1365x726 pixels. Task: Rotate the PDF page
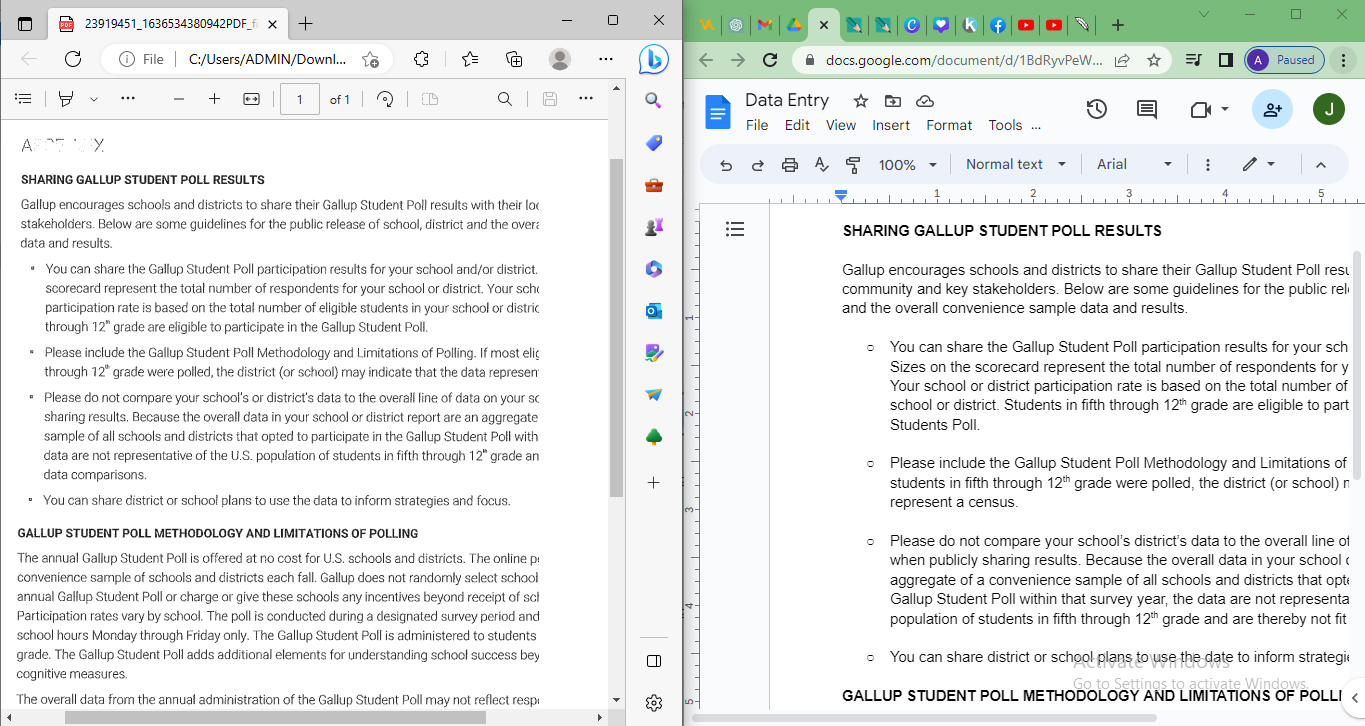click(385, 99)
